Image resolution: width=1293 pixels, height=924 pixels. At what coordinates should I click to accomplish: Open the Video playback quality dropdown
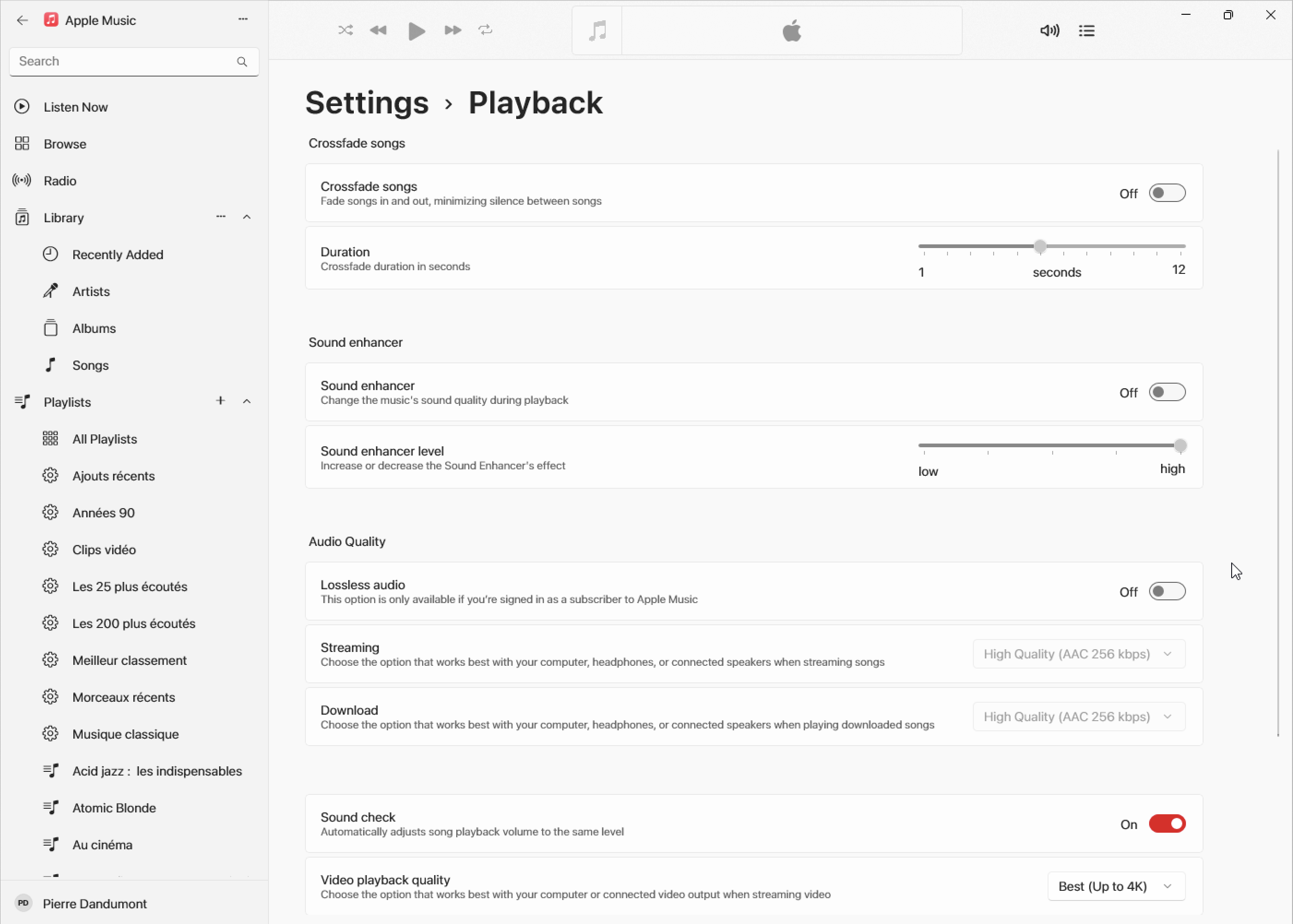click(1117, 887)
